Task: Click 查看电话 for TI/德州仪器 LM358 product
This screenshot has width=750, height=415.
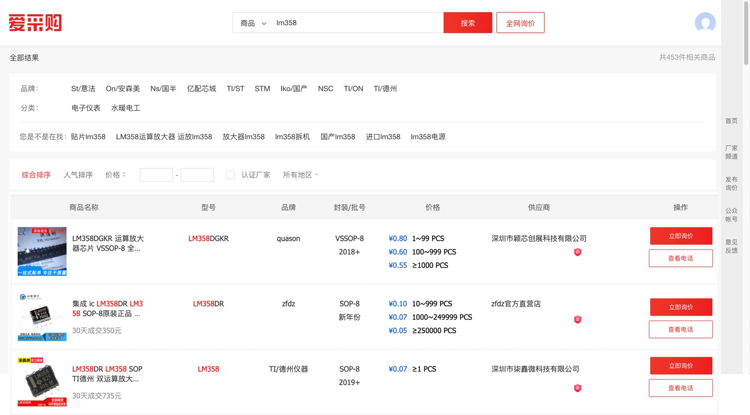Action: 681,388
